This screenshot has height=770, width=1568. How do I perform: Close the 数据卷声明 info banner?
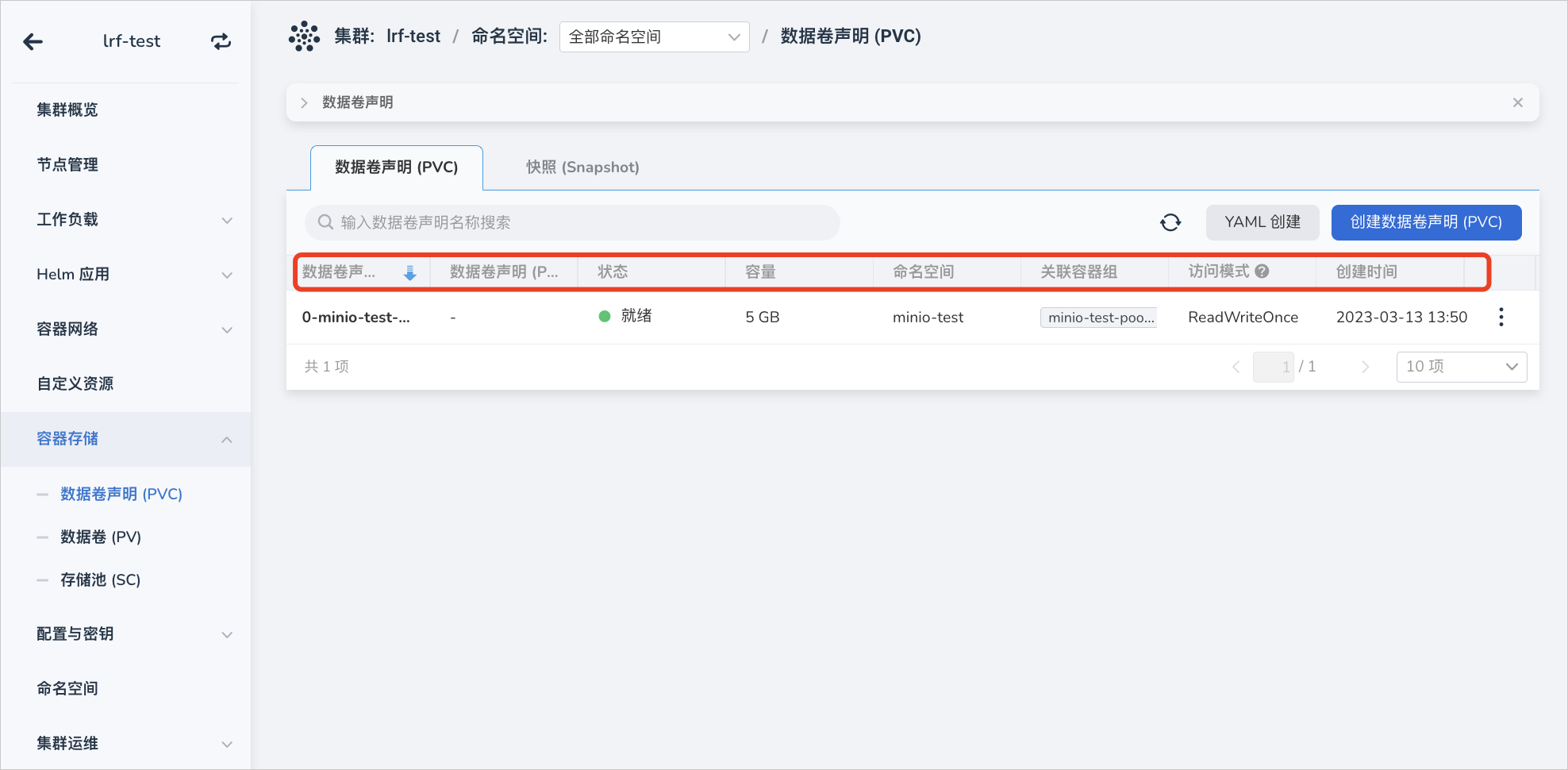pyautogui.click(x=1517, y=102)
